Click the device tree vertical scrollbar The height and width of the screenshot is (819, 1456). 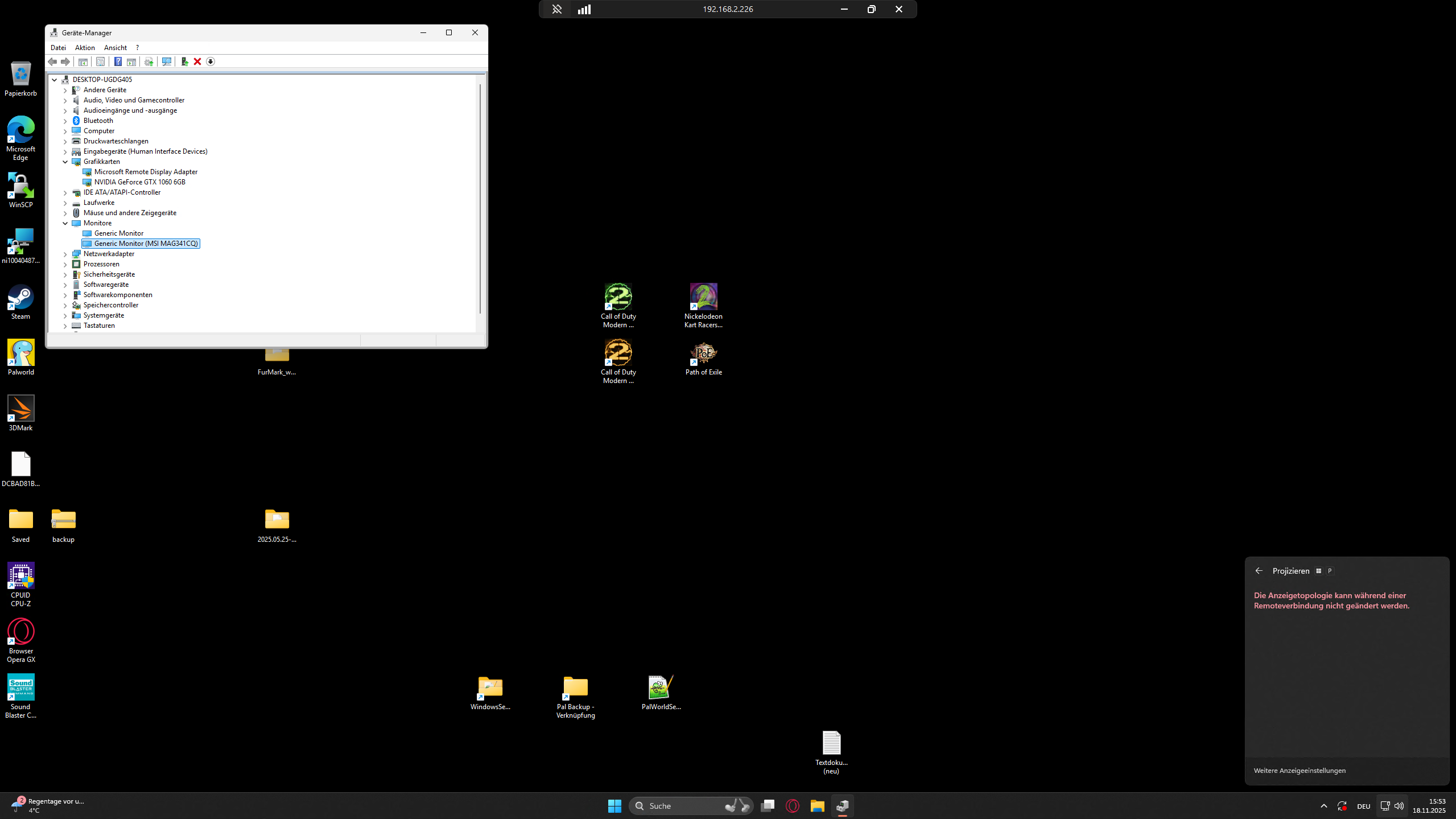tap(480, 199)
